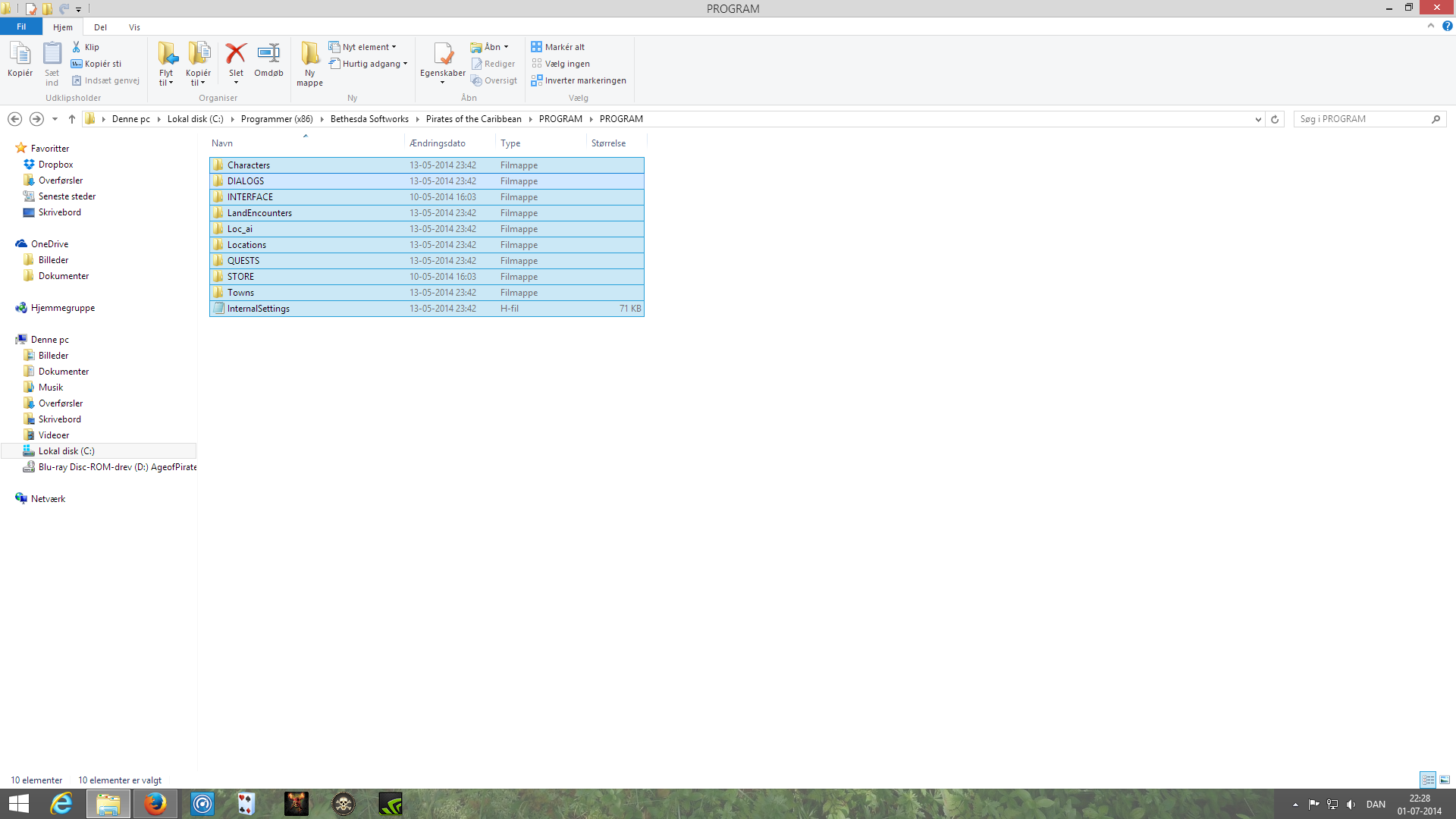Image resolution: width=1456 pixels, height=819 pixels.
Task: Click the forward navigation arrow
Action: point(36,119)
